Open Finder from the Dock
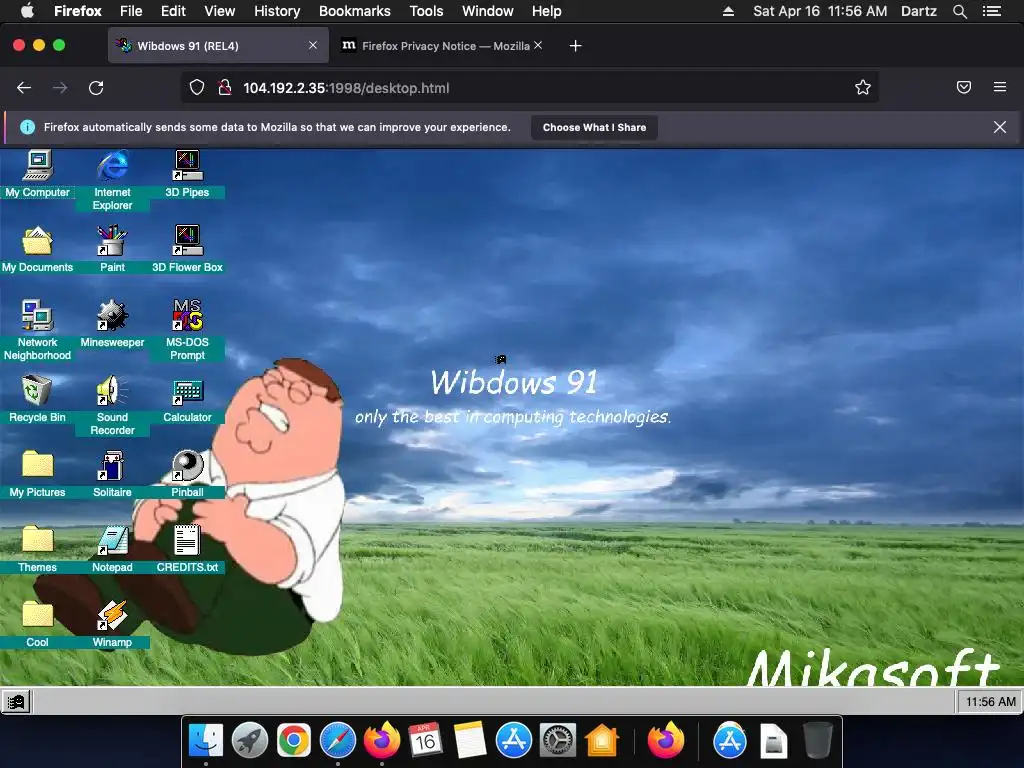The image size is (1024, 768). point(206,741)
